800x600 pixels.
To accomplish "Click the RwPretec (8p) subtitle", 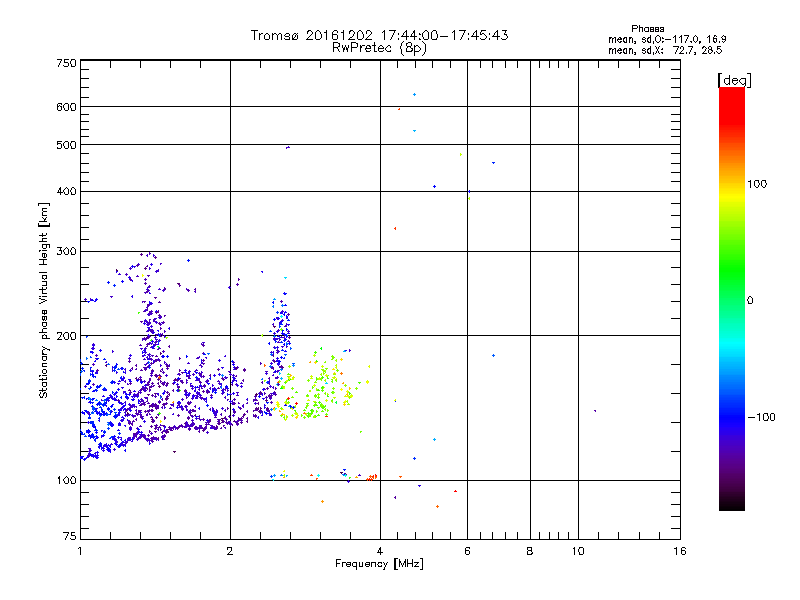I will tap(379, 48).
